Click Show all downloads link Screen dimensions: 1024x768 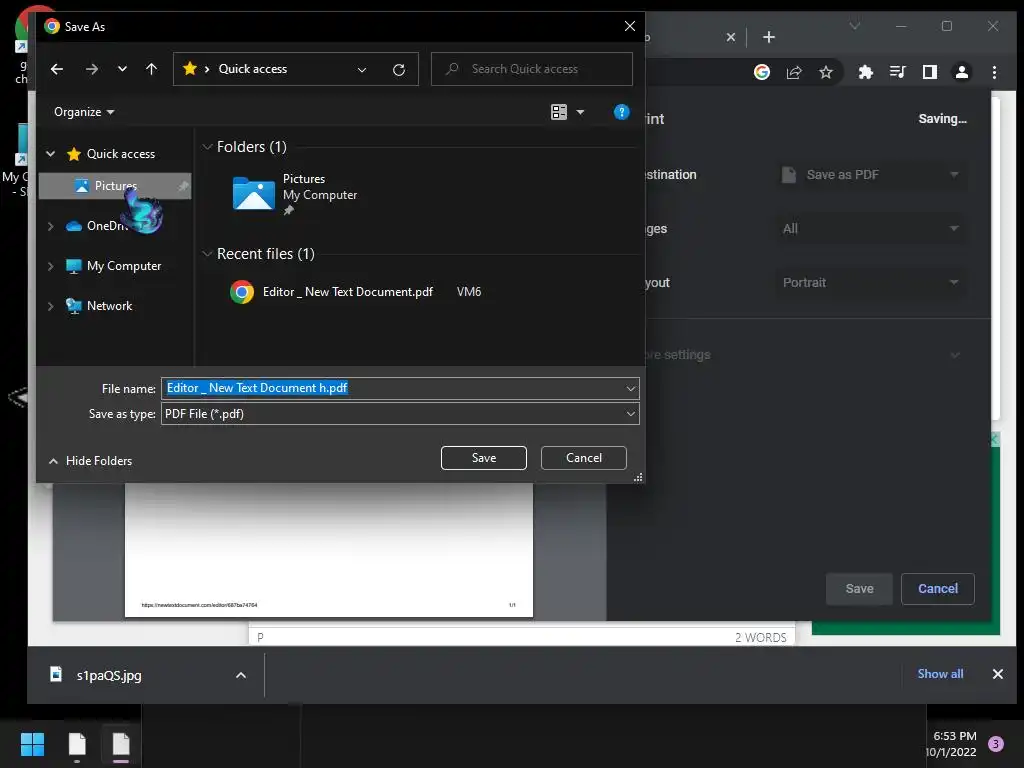[x=940, y=674]
